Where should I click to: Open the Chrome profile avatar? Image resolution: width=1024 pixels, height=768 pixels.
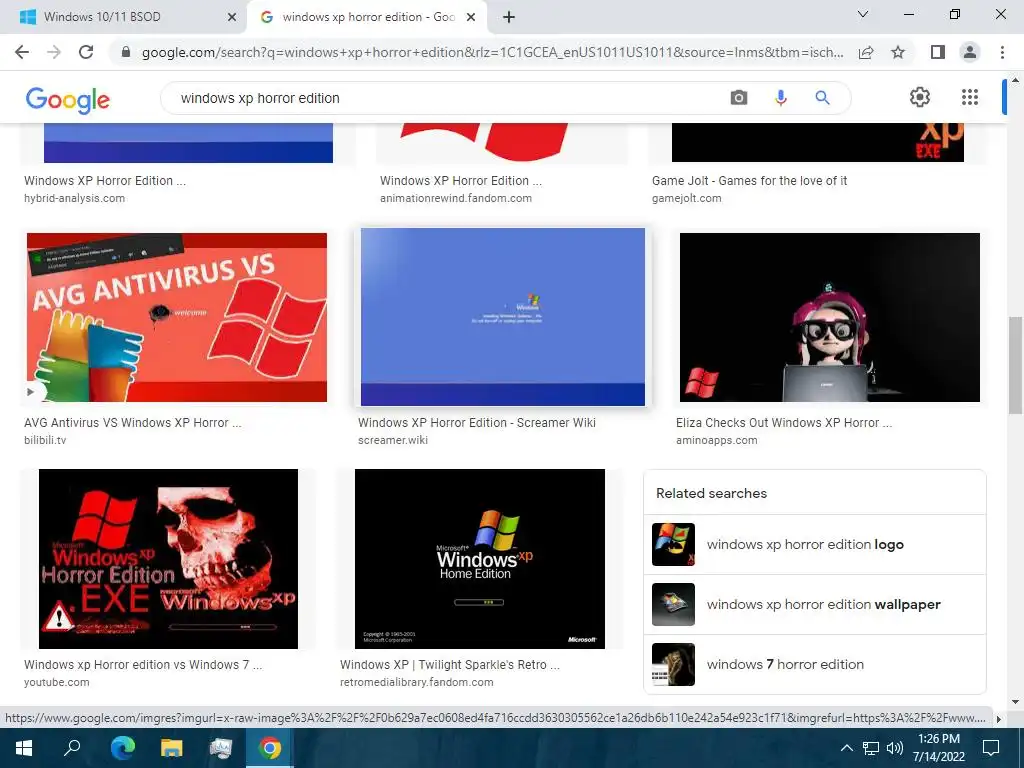(970, 52)
